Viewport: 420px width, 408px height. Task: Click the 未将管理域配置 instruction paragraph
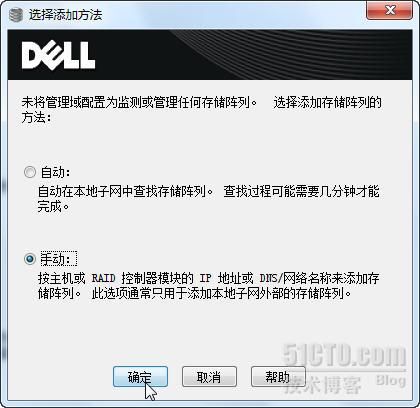201,110
